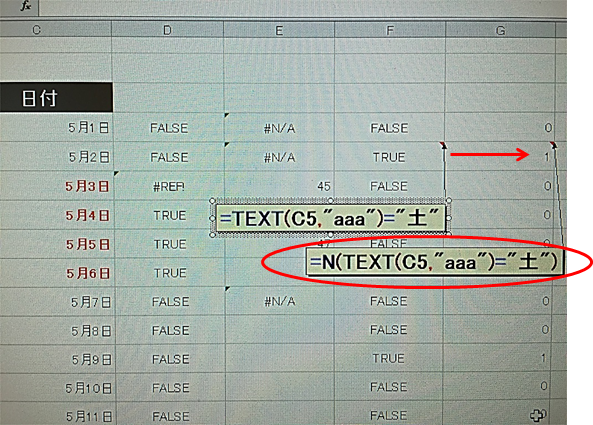Click the column D FALSE cell for 5月7日
This screenshot has width=593, height=425.
170,301
